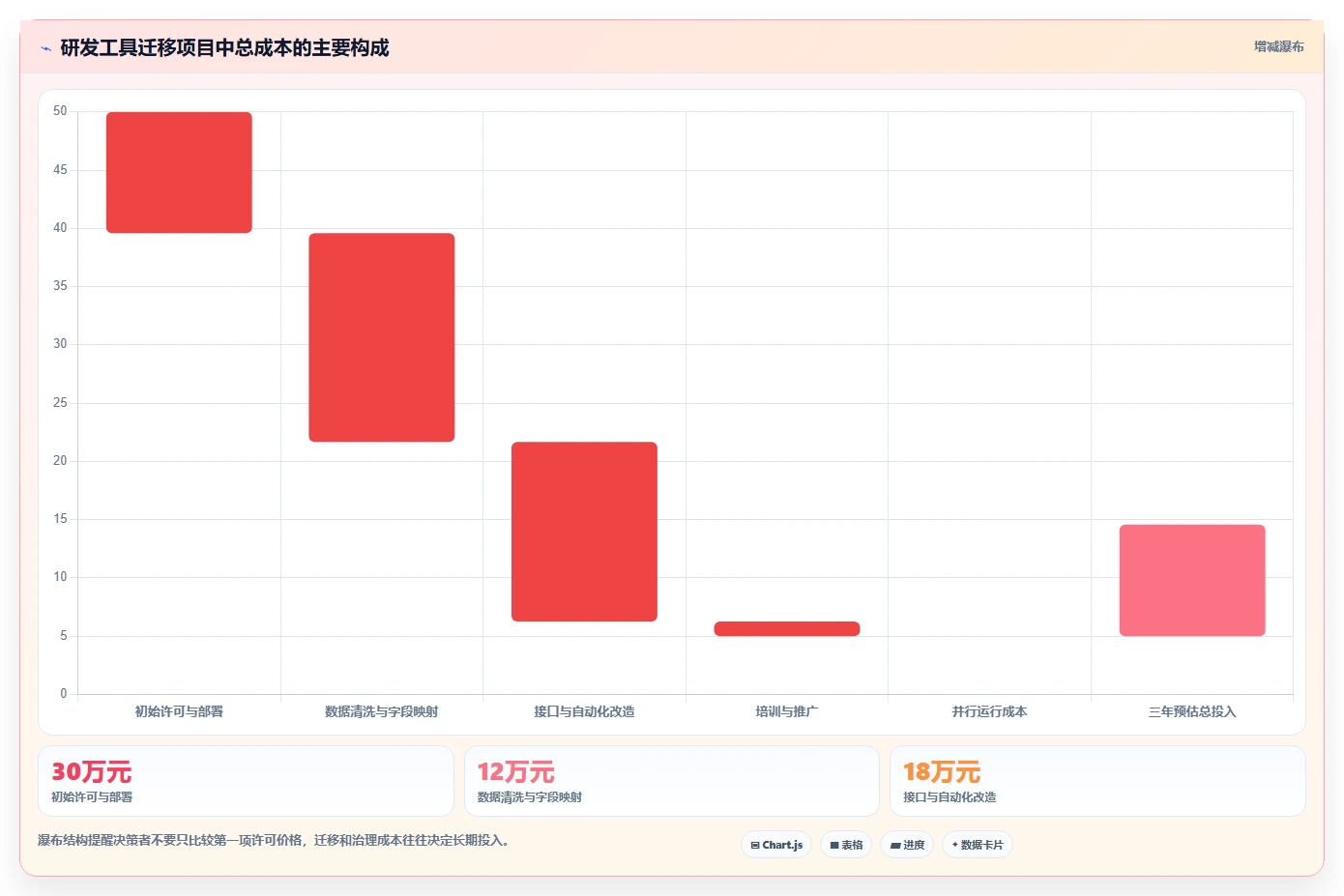Click the pink 三年预估总投入 bar
Screen dimensions: 1344x896
click(1192, 580)
